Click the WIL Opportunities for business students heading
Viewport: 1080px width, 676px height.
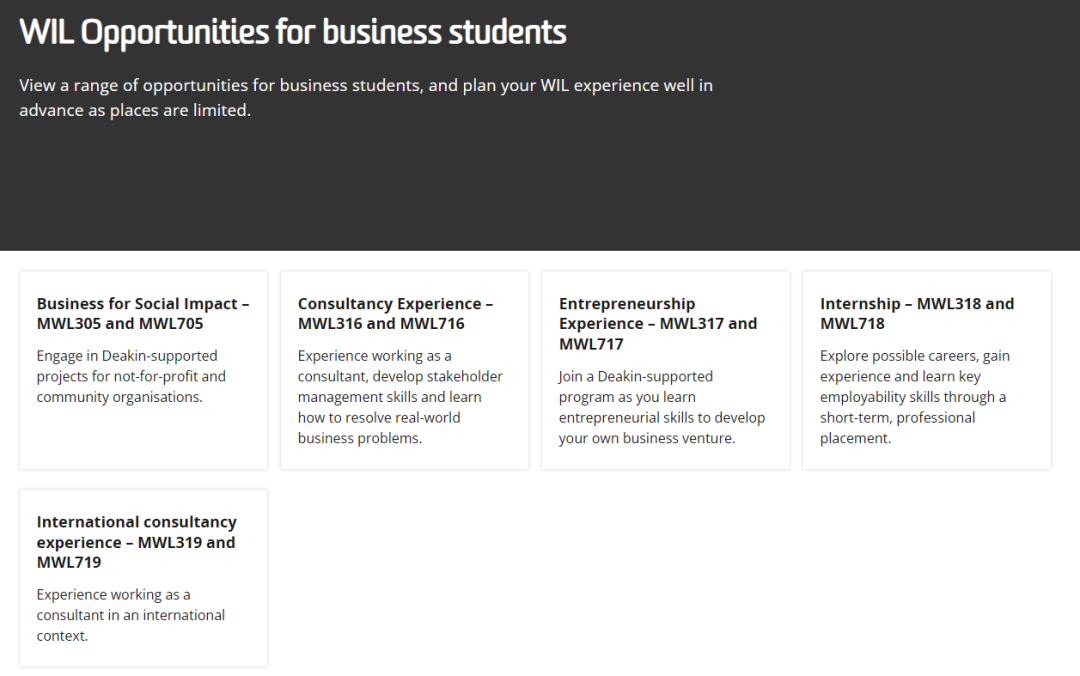(293, 33)
